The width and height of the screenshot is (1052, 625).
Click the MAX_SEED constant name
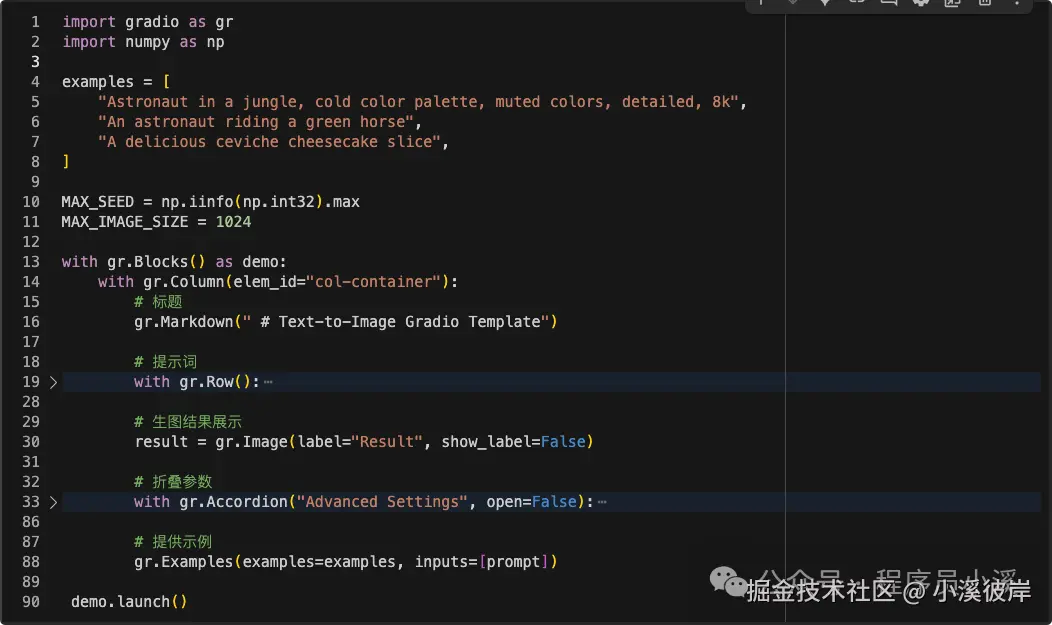pyautogui.click(x=98, y=202)
